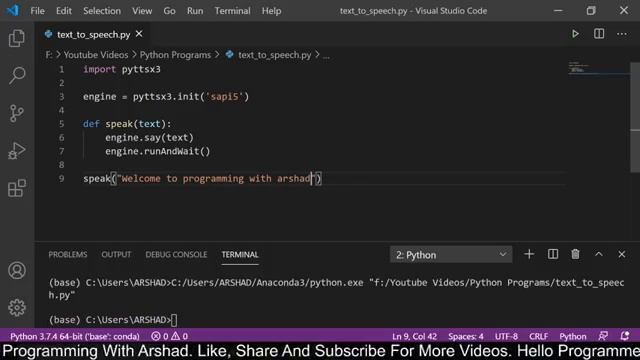Open the Go menu
The image size is (640, 360).
pos(169,11)
